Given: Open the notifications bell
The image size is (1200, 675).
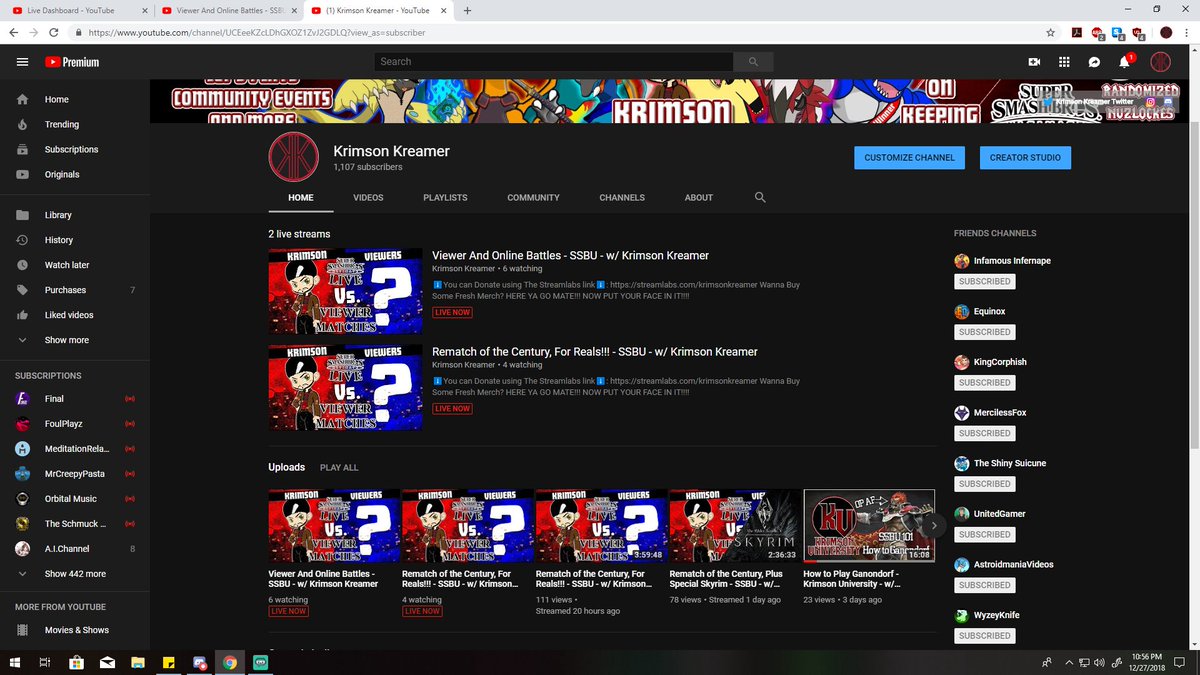Looking at the screenshot, I should [x=1125, y=62].
